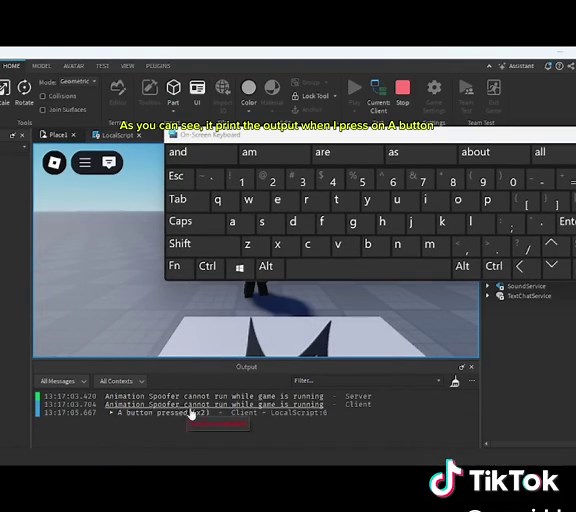Expand SoundService in Explorer
576x512 pixels.
(487, 286)
